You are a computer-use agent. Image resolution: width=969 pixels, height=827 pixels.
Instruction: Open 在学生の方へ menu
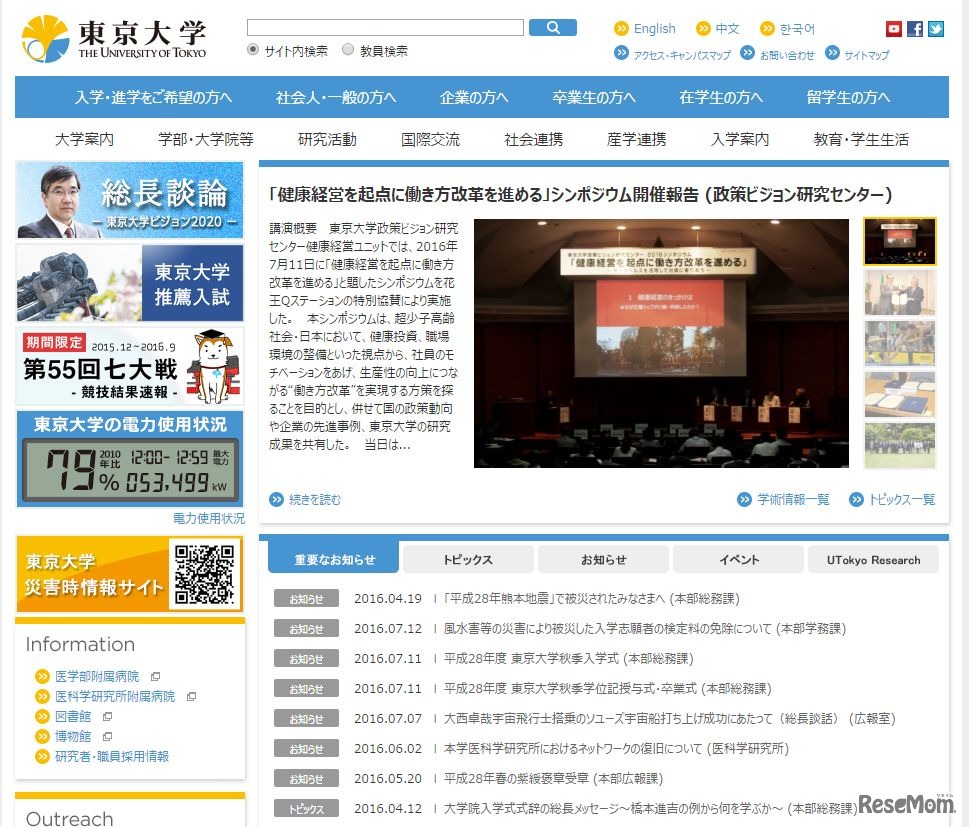click(721, 97)
